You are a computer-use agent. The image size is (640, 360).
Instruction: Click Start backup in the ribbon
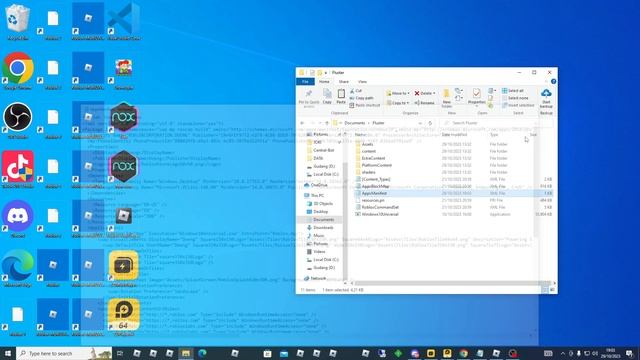coord(546,99)
